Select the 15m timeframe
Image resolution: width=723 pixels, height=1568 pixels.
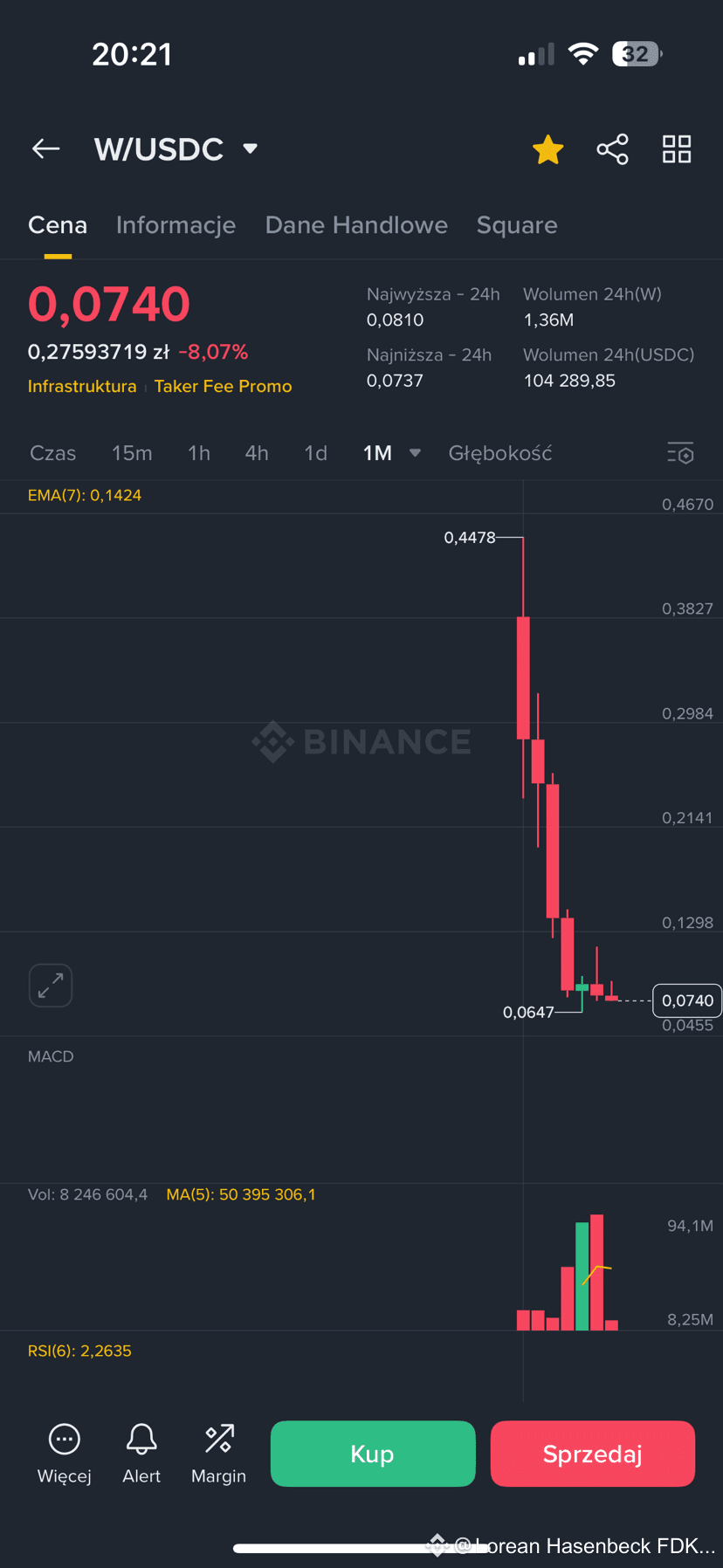132,453
